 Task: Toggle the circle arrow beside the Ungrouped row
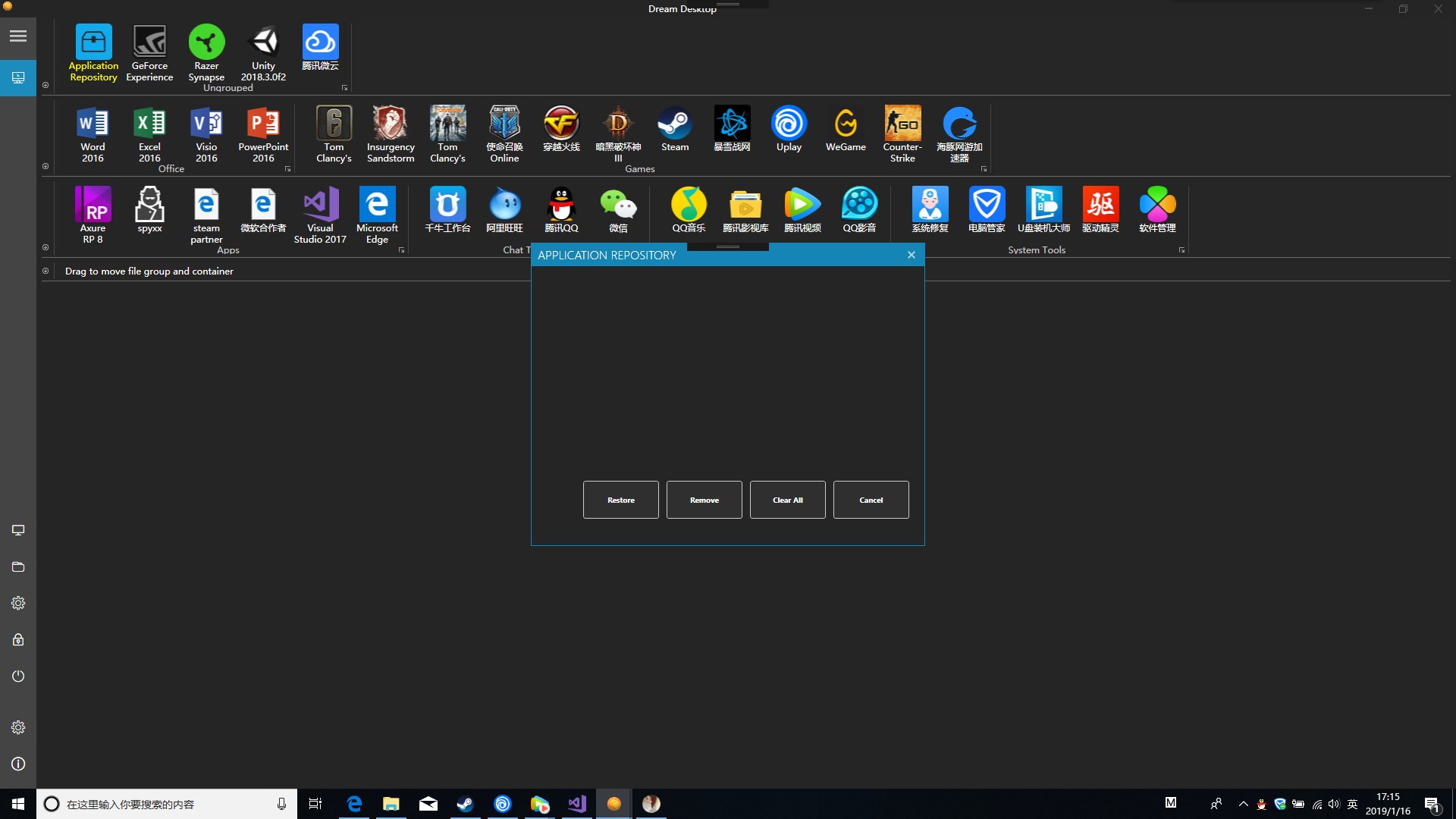click(45, 85)
